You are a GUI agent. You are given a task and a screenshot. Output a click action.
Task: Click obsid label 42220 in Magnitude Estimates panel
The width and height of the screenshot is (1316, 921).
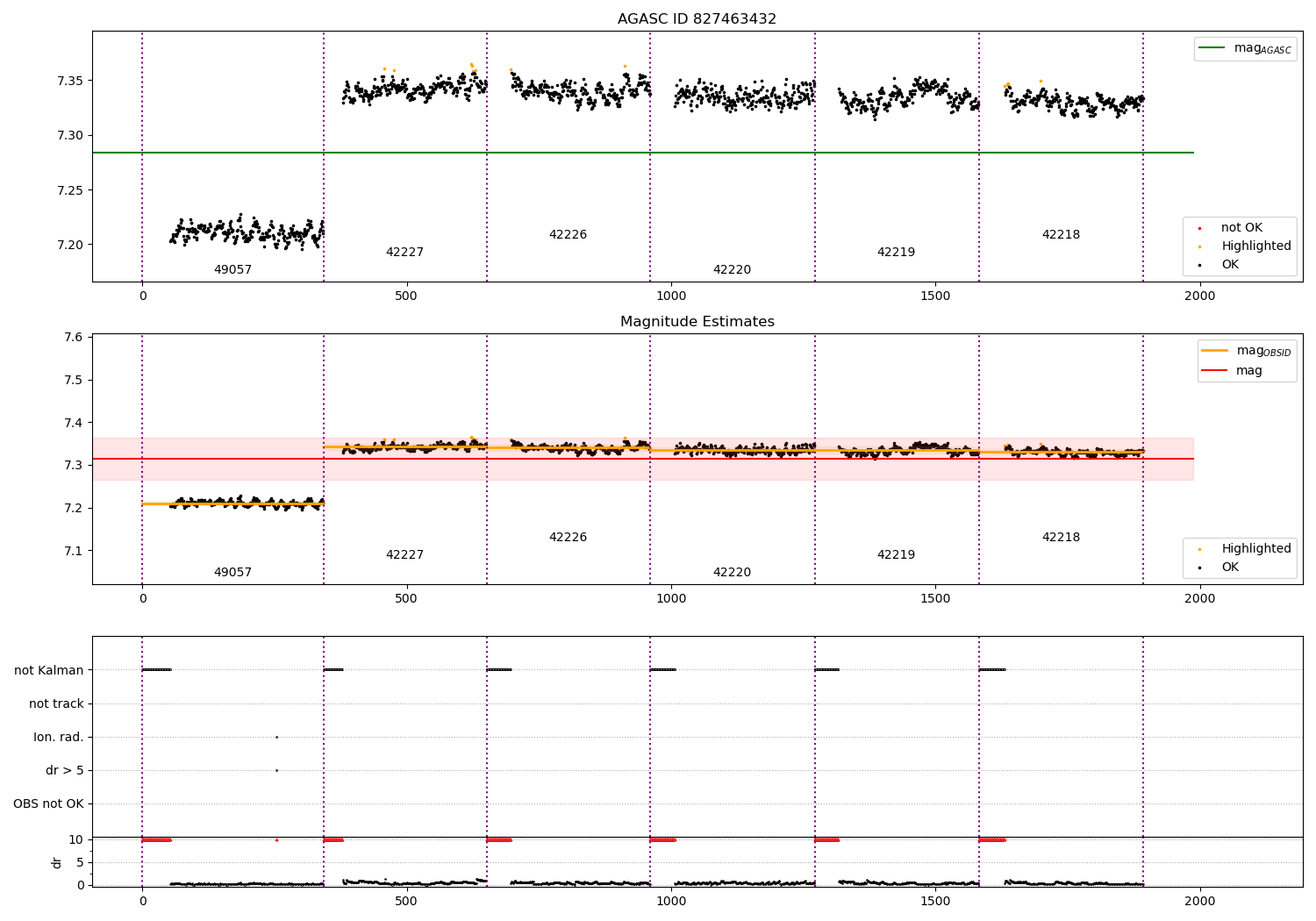click(732, 572)
